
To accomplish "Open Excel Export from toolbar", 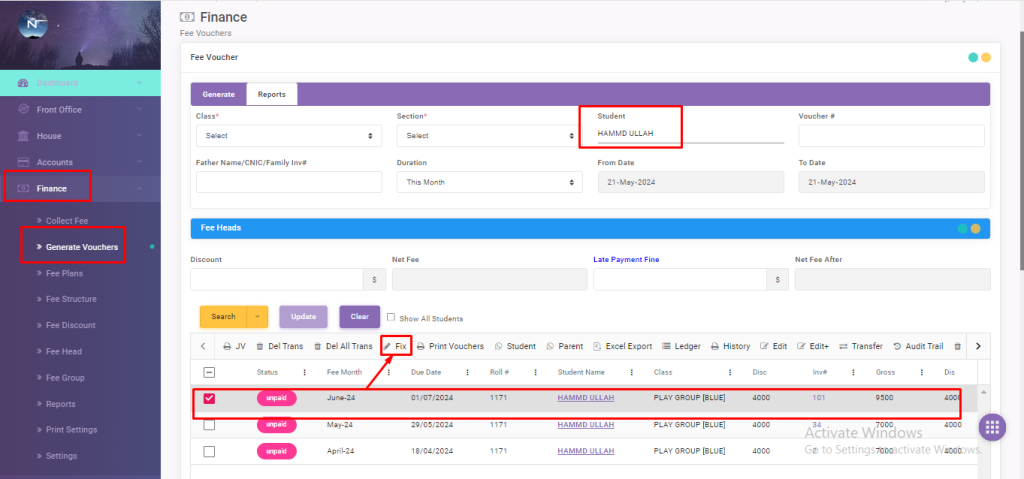I will [598, 346].
